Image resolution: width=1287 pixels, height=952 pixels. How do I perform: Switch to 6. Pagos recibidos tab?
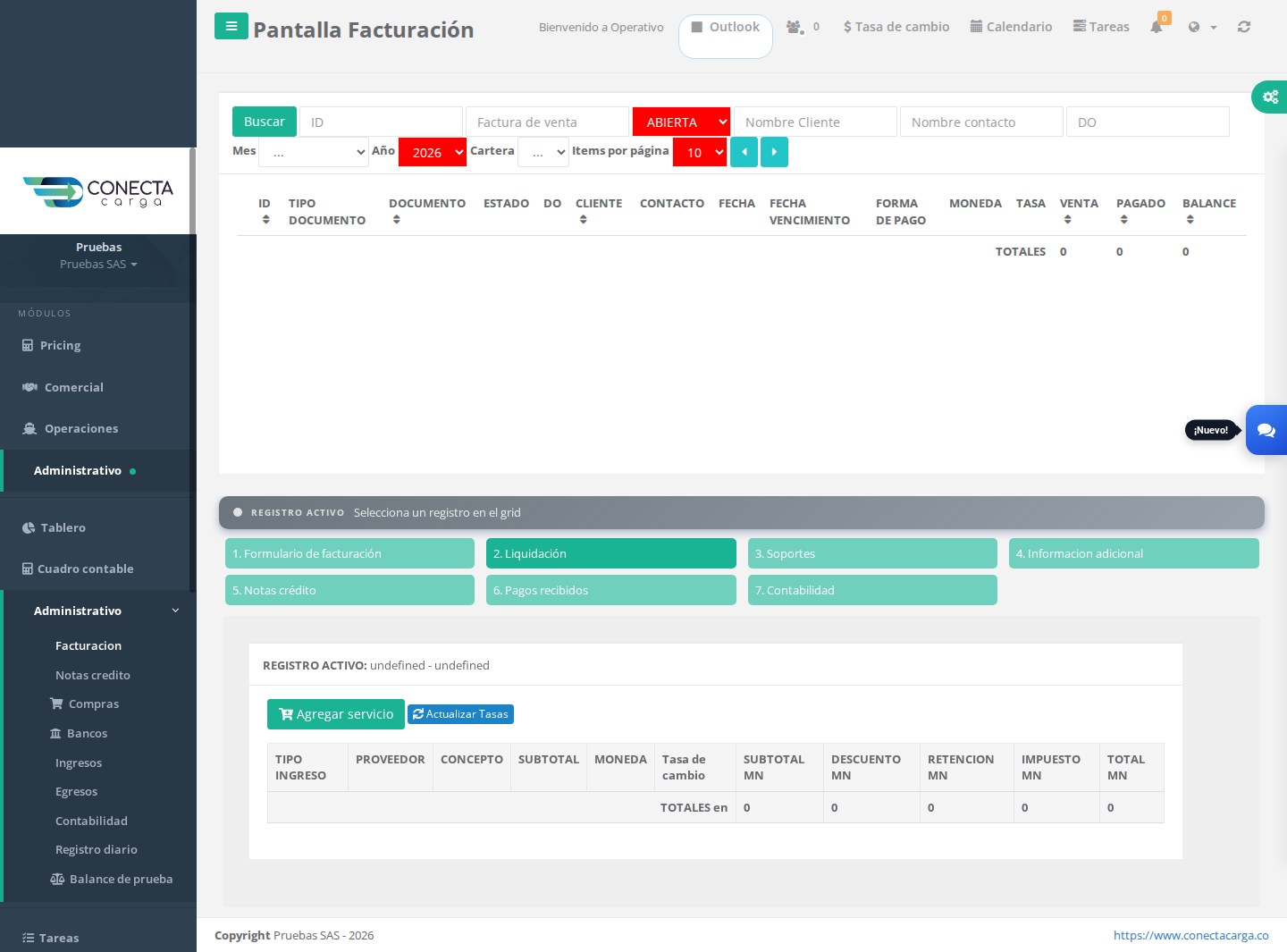[x=611, y=590]
